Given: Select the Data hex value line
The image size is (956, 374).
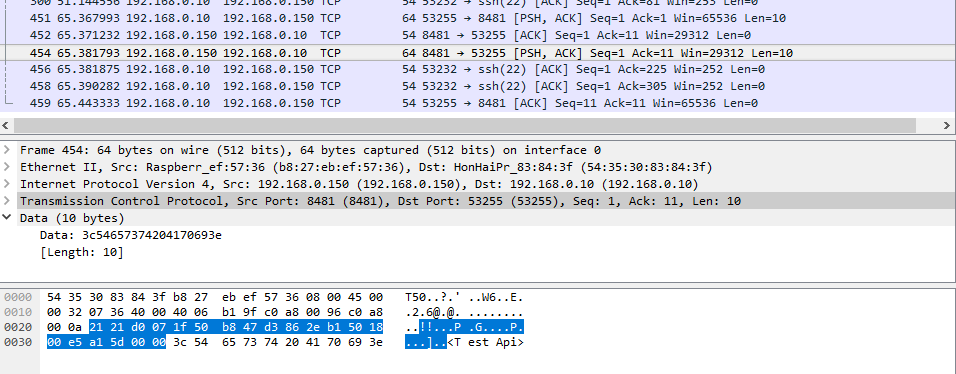Looking at the screenshot, I should point(130,235).
